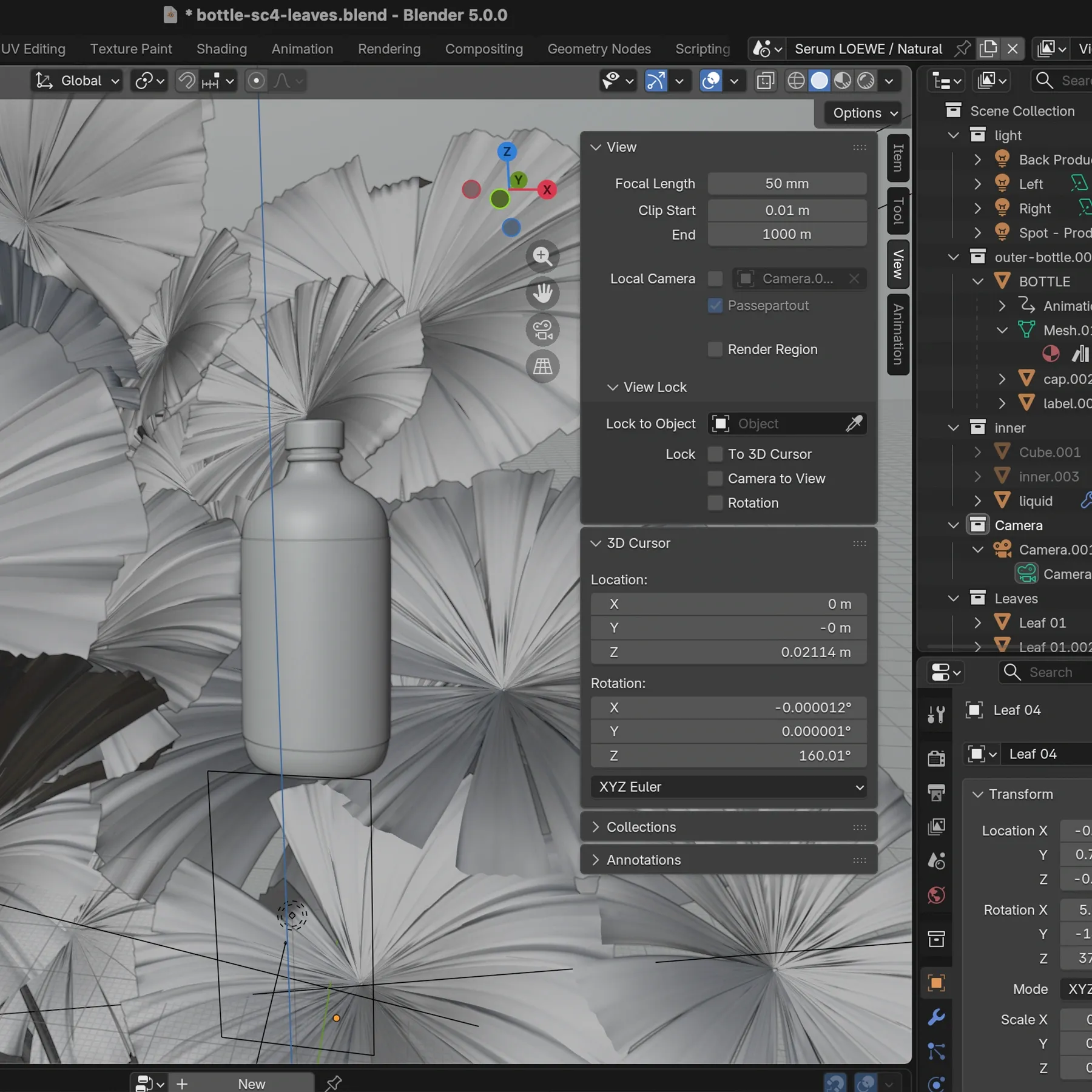Click the pan hand icon in viewport
Screen dimensions: 1092x1092
click(x=542, y=293)
